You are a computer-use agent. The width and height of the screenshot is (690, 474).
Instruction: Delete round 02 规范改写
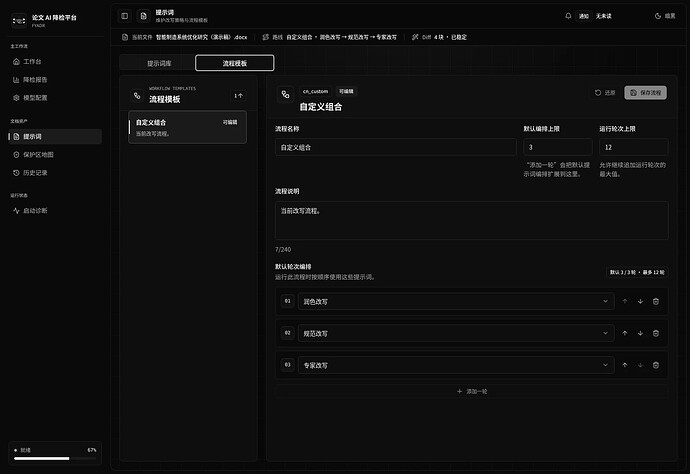(x=656, y=333)
